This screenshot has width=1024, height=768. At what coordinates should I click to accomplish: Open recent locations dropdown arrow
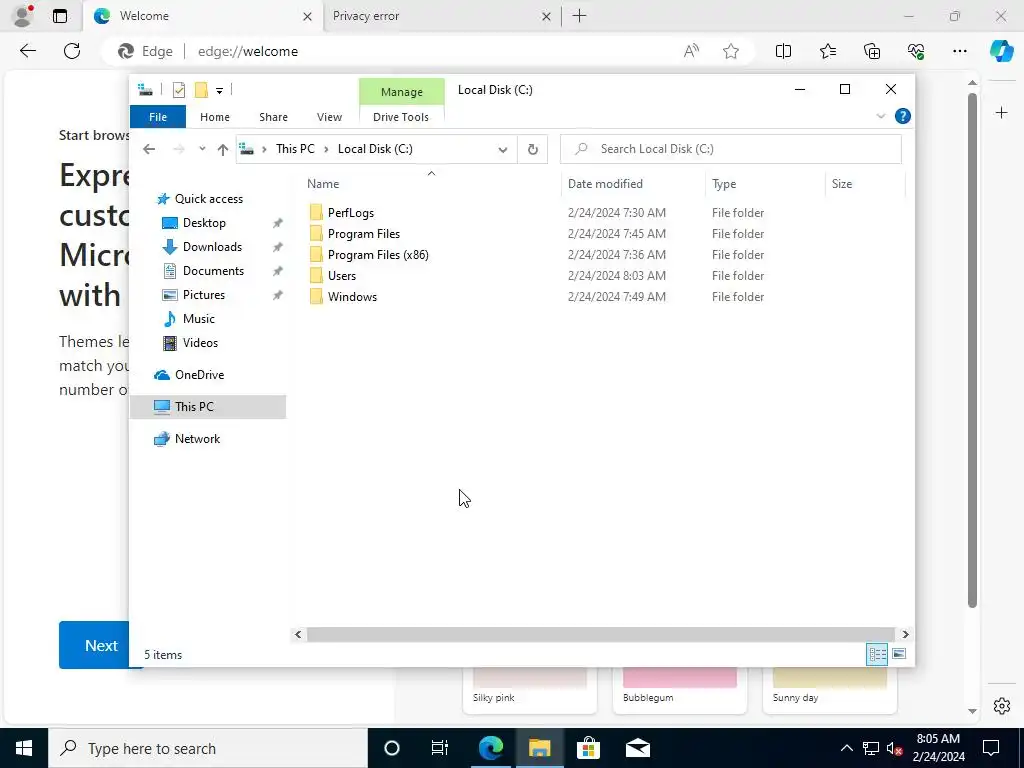pyautogui.click(x=202, y=149)
